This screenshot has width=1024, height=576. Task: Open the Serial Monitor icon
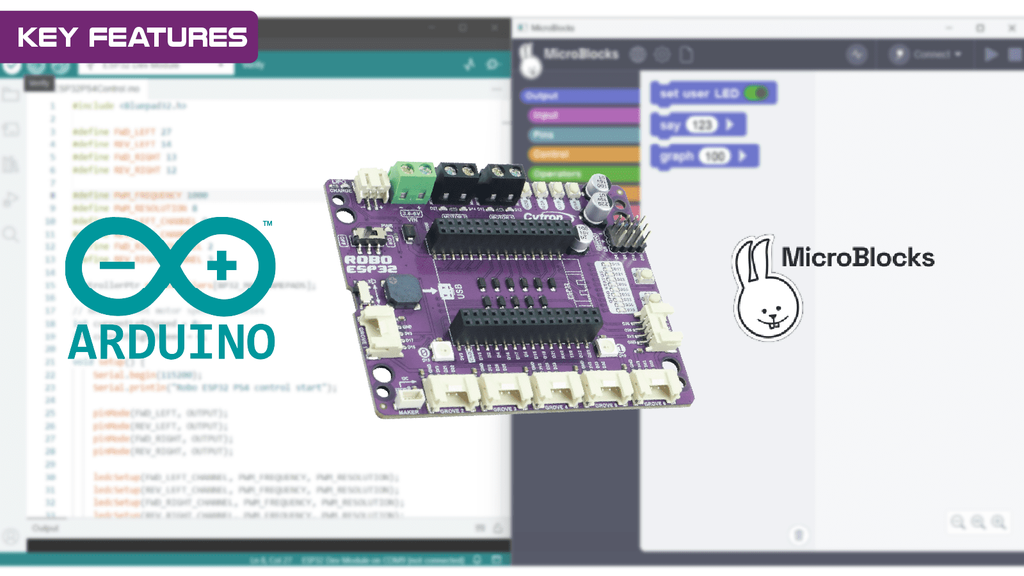pyautogui.click(x=493, y=65)
